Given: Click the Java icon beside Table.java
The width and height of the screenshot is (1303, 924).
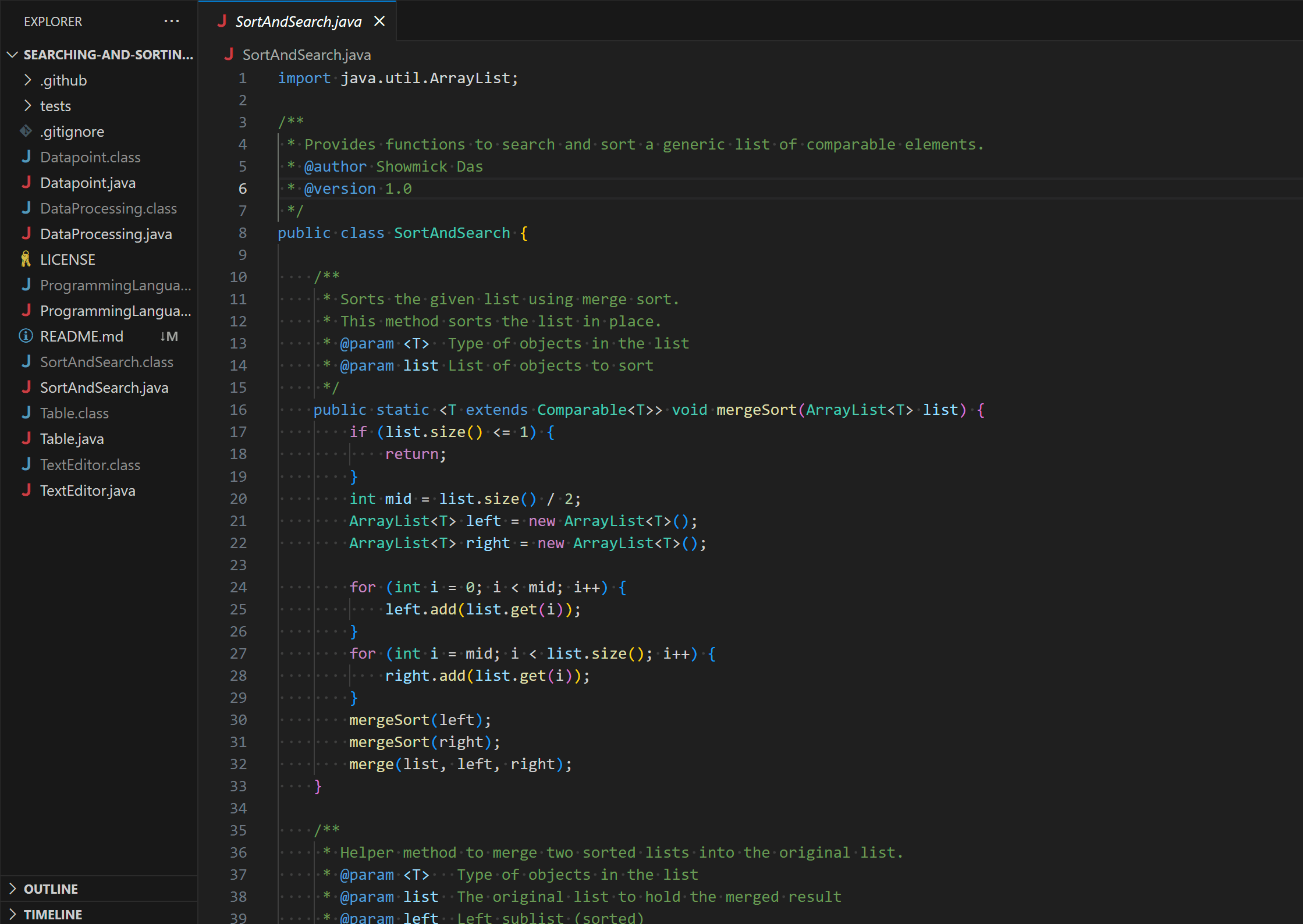Looking at the screenshot, I should (x=26, y=439).
